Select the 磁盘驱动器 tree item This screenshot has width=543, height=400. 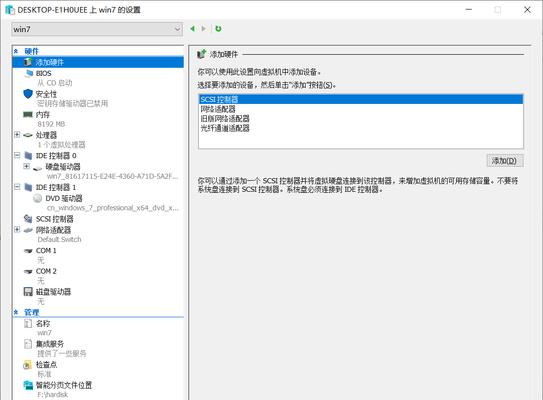(53, 292)
